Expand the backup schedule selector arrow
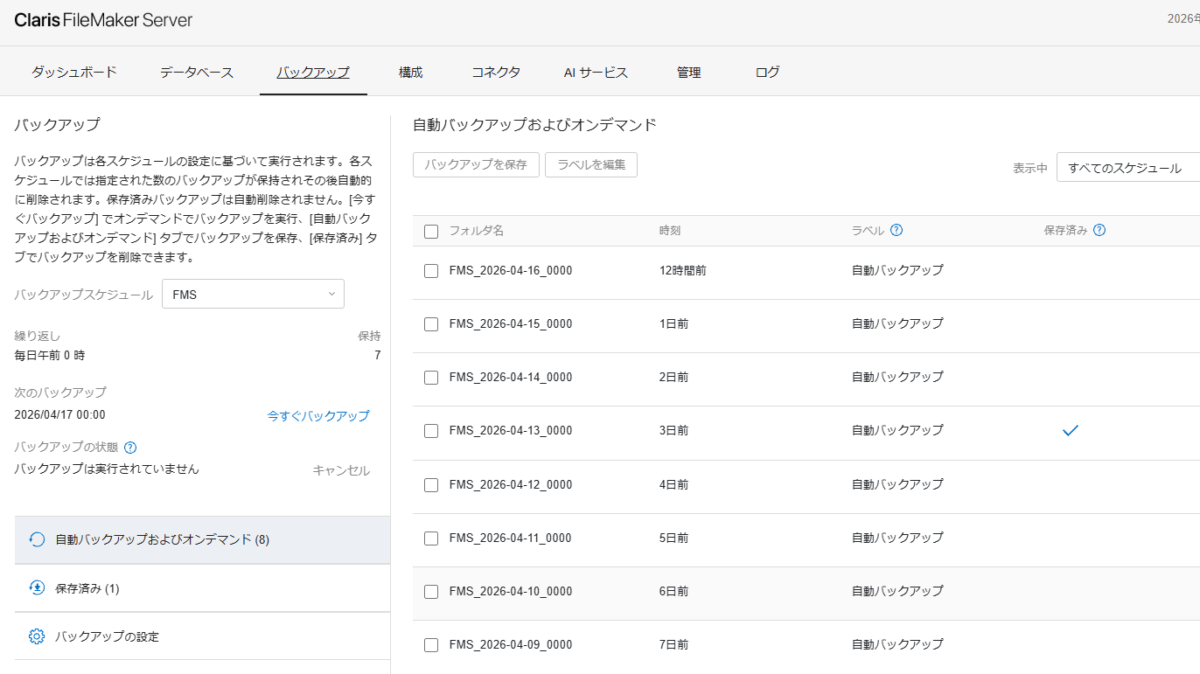The height and width of the screenshot is (674, 1200). (332, 293)
